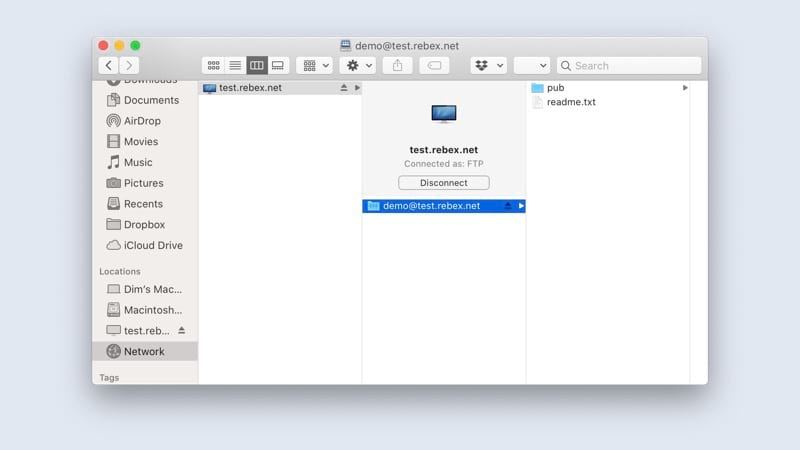Select the demo@test.rebex.net folder row

point(443,206)
